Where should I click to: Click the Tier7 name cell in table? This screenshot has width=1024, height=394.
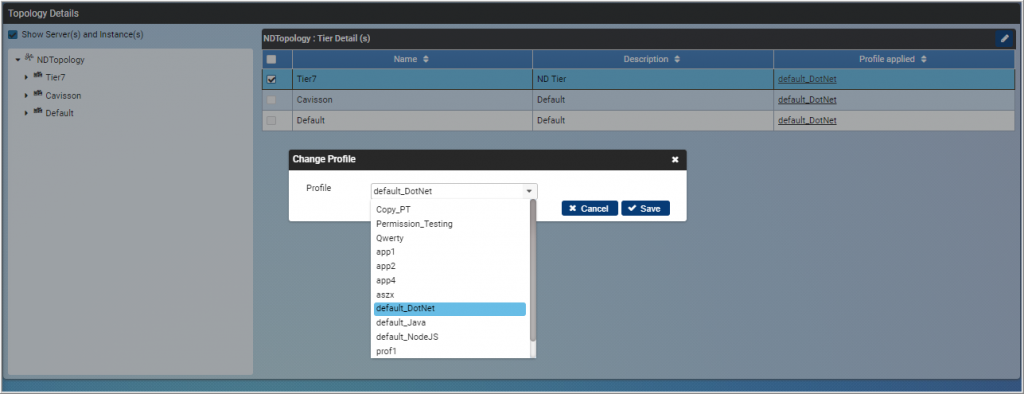point(412,80)
